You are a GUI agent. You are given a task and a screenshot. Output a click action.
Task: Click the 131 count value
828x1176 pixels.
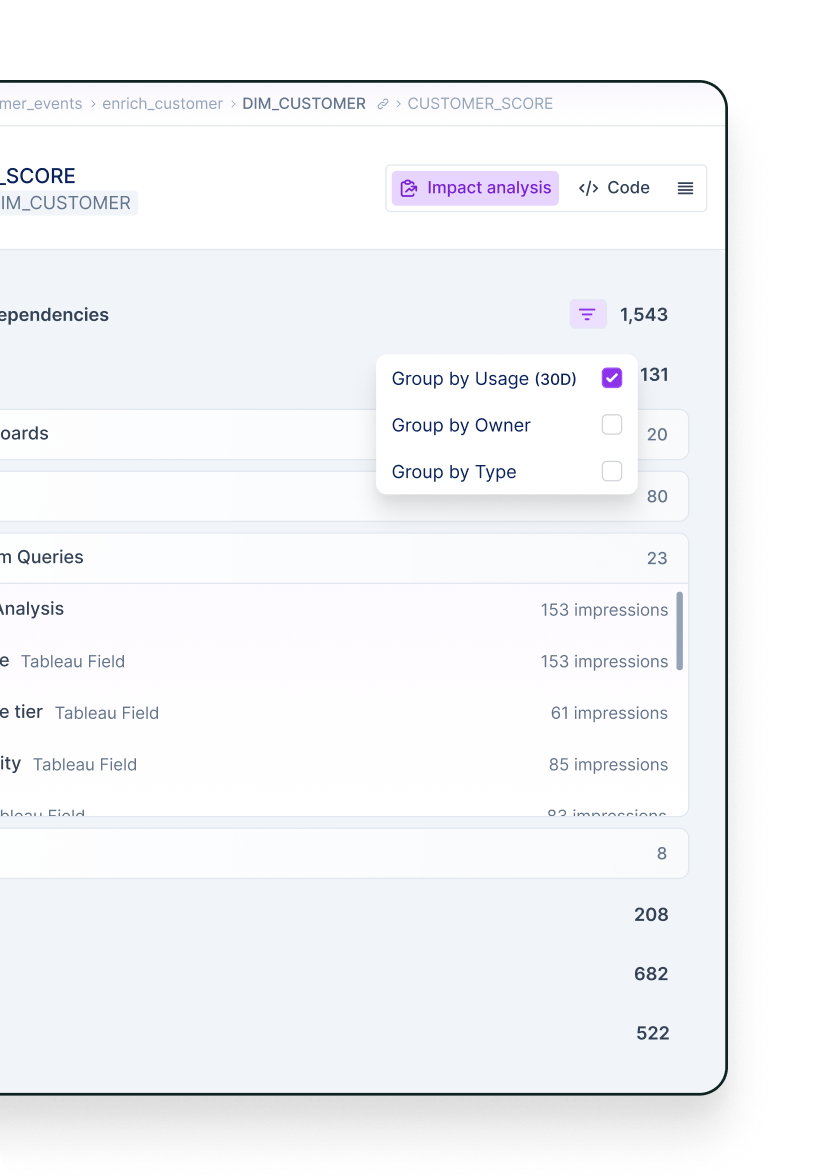654,374
